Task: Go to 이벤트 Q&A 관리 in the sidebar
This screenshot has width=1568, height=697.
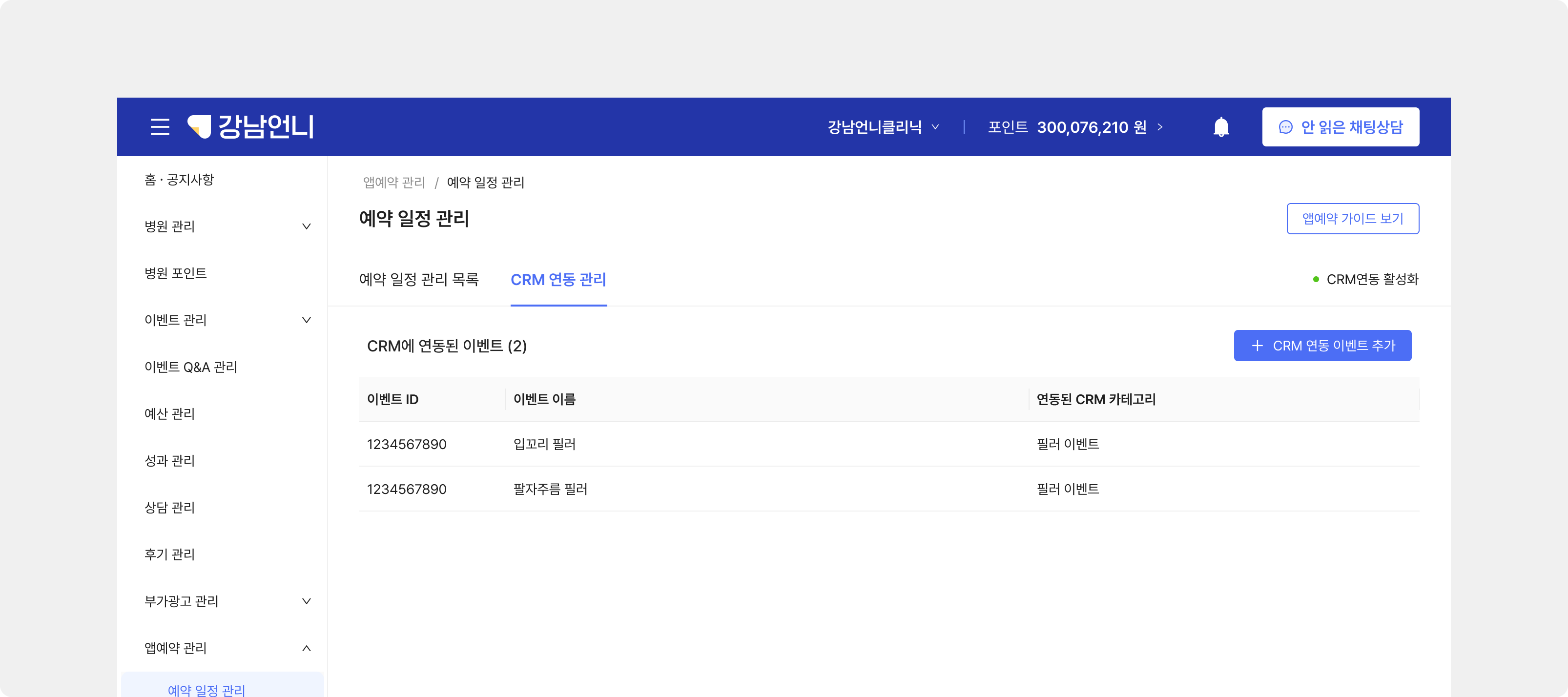Action: [x=190, y=367]
